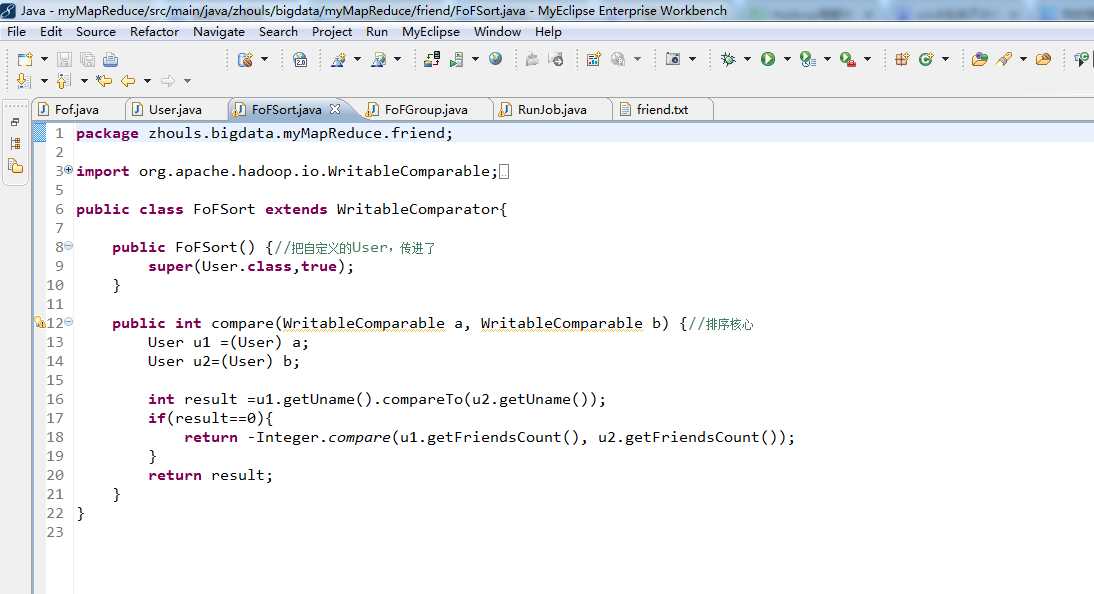Screen dimensions: 1094x594
Task: Click the Save icon in toolbar
Action: [x=64, y=59]
